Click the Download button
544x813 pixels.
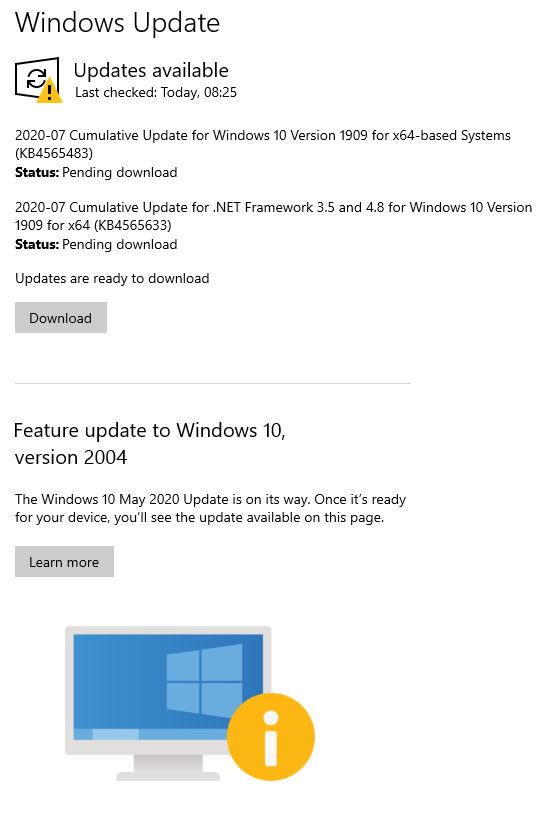[x=61, y=317]
